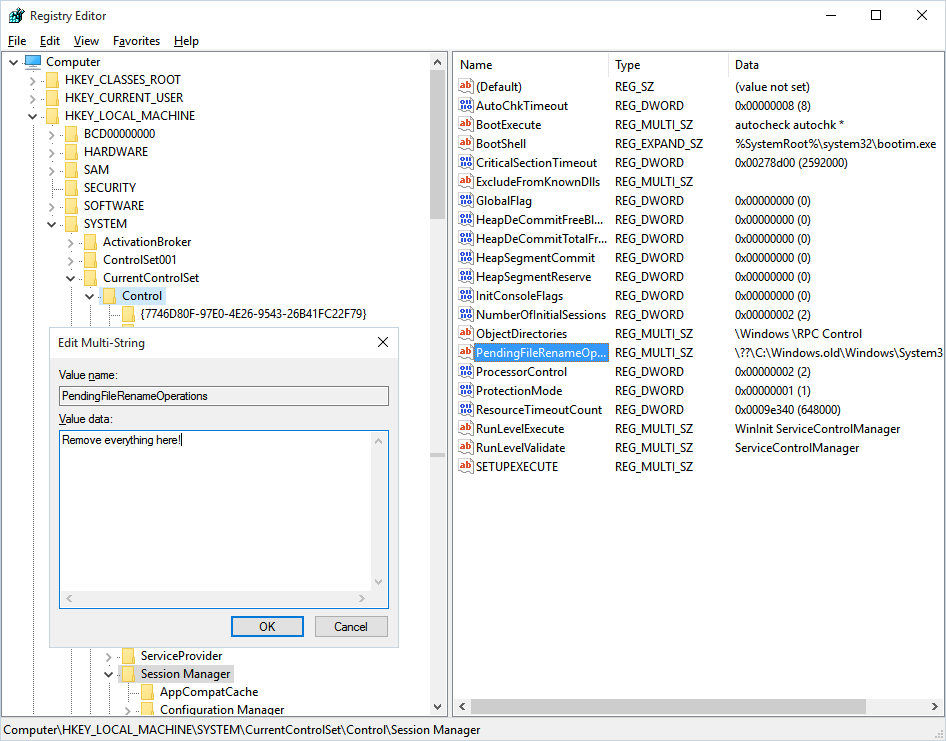Screen dimensions: 946x741
Task: Cancel the Edit Multi-String dialog
Action: click(x=351, y=626)
